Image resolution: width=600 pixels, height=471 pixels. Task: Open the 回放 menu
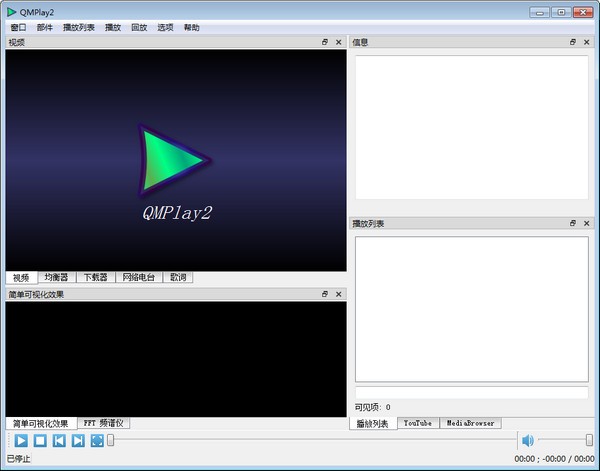tap(139, 28)
